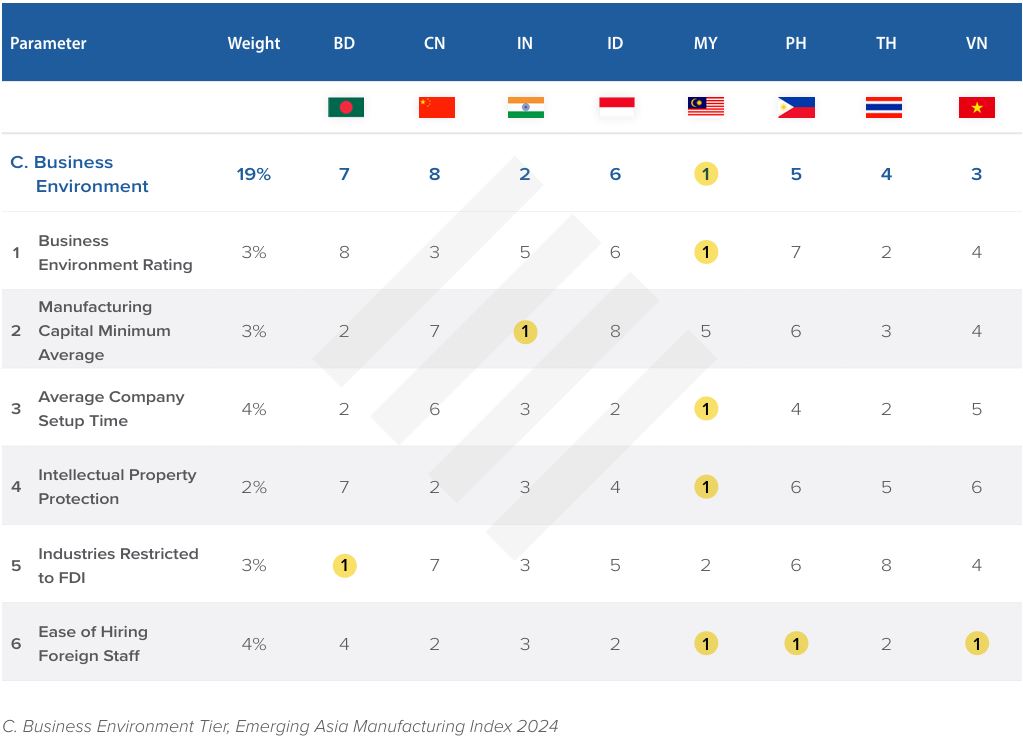This screenshot has height=740, width=1023.
Task: Click the India flag icon
Action: point(525,107)
